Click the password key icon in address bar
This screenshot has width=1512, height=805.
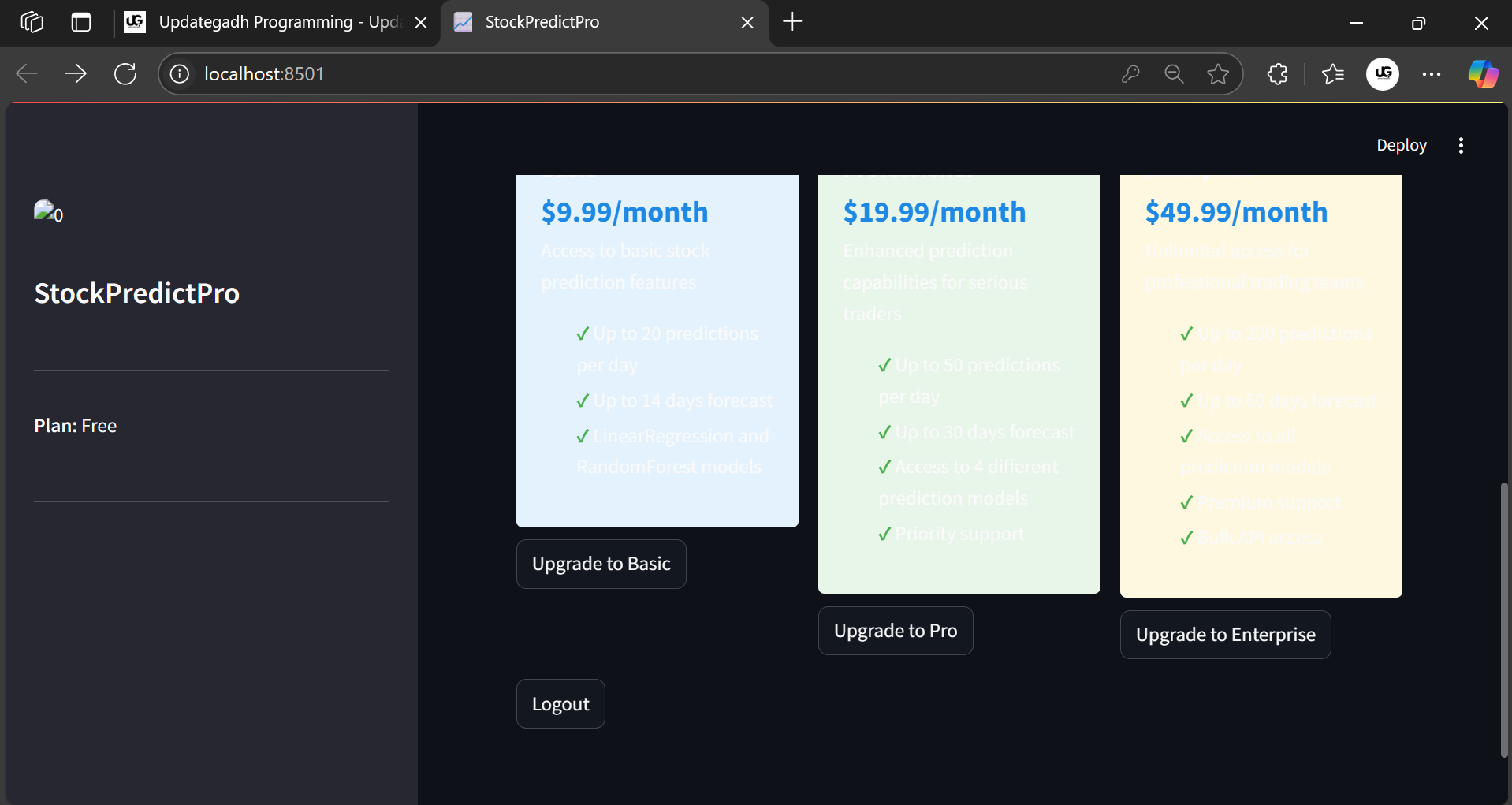1130,74
